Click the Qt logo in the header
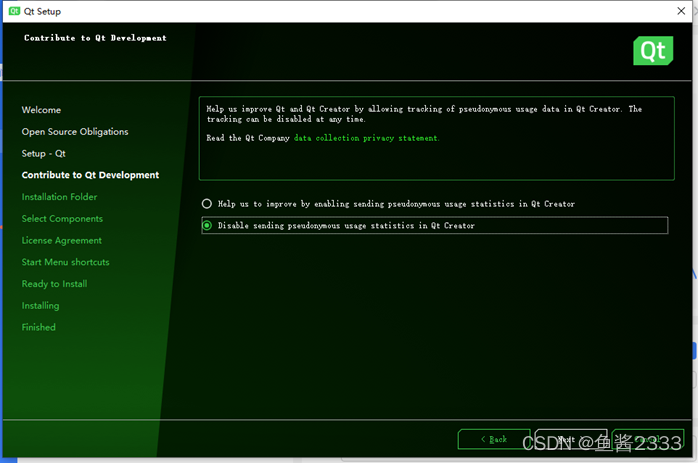The image size is (698, 463). click(653, 51)
